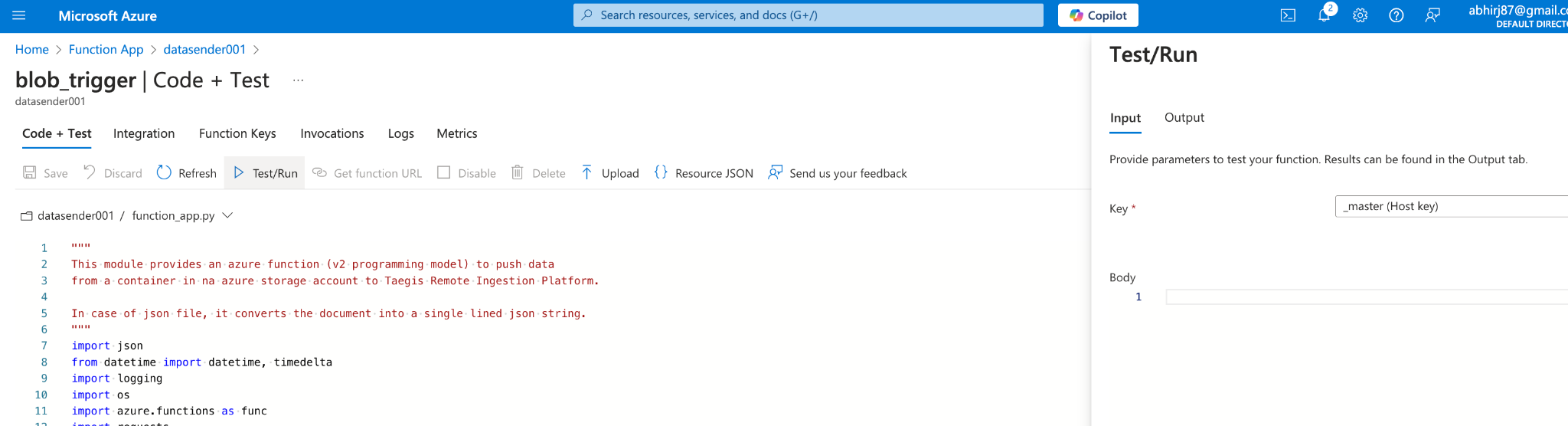Go to datasender001 breadcrumb
The height and width of the screenshot is (426, 1568).
pos(204,49)
